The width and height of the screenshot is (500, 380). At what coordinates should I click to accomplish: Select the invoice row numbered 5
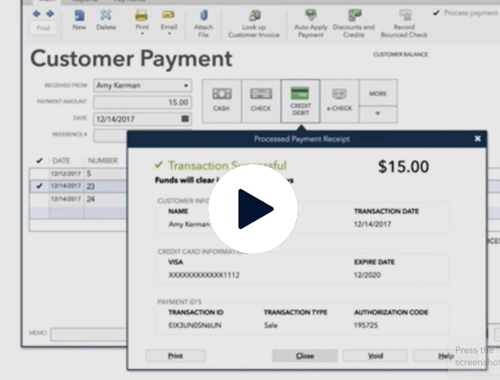pyautogui.click(x=78, y=174)
